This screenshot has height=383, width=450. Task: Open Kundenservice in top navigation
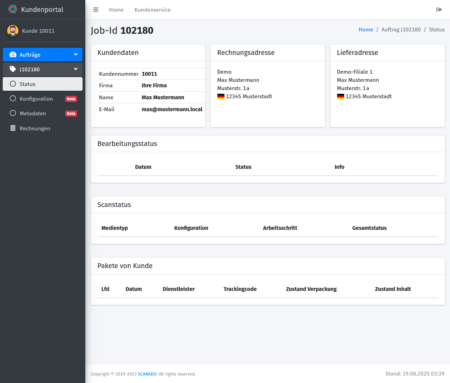pyautogui.click(x=153, y=10)
